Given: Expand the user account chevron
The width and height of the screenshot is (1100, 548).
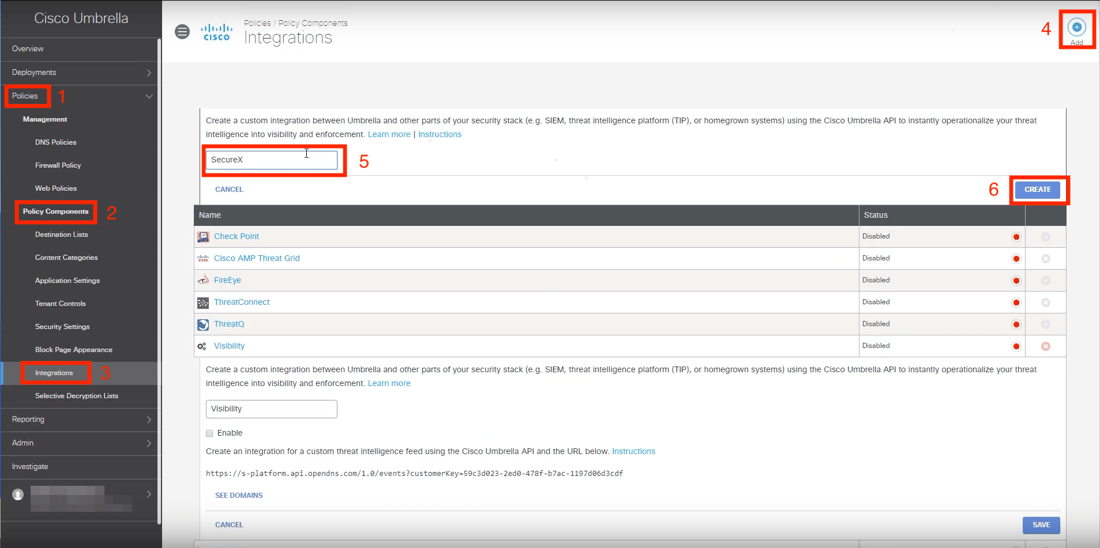Looking at the screenshot, I should [x=148, y=494].
